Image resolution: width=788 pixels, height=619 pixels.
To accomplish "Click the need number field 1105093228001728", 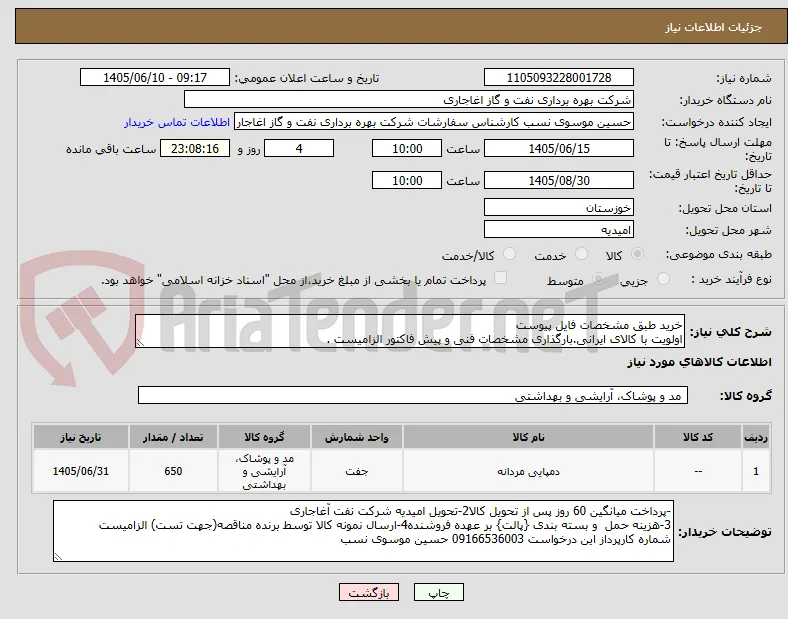I will tap(559, 77).
